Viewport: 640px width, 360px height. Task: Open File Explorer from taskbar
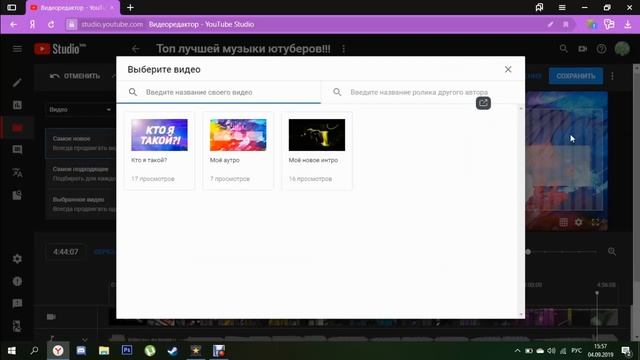pyautogui.click(x=104, y=351)
